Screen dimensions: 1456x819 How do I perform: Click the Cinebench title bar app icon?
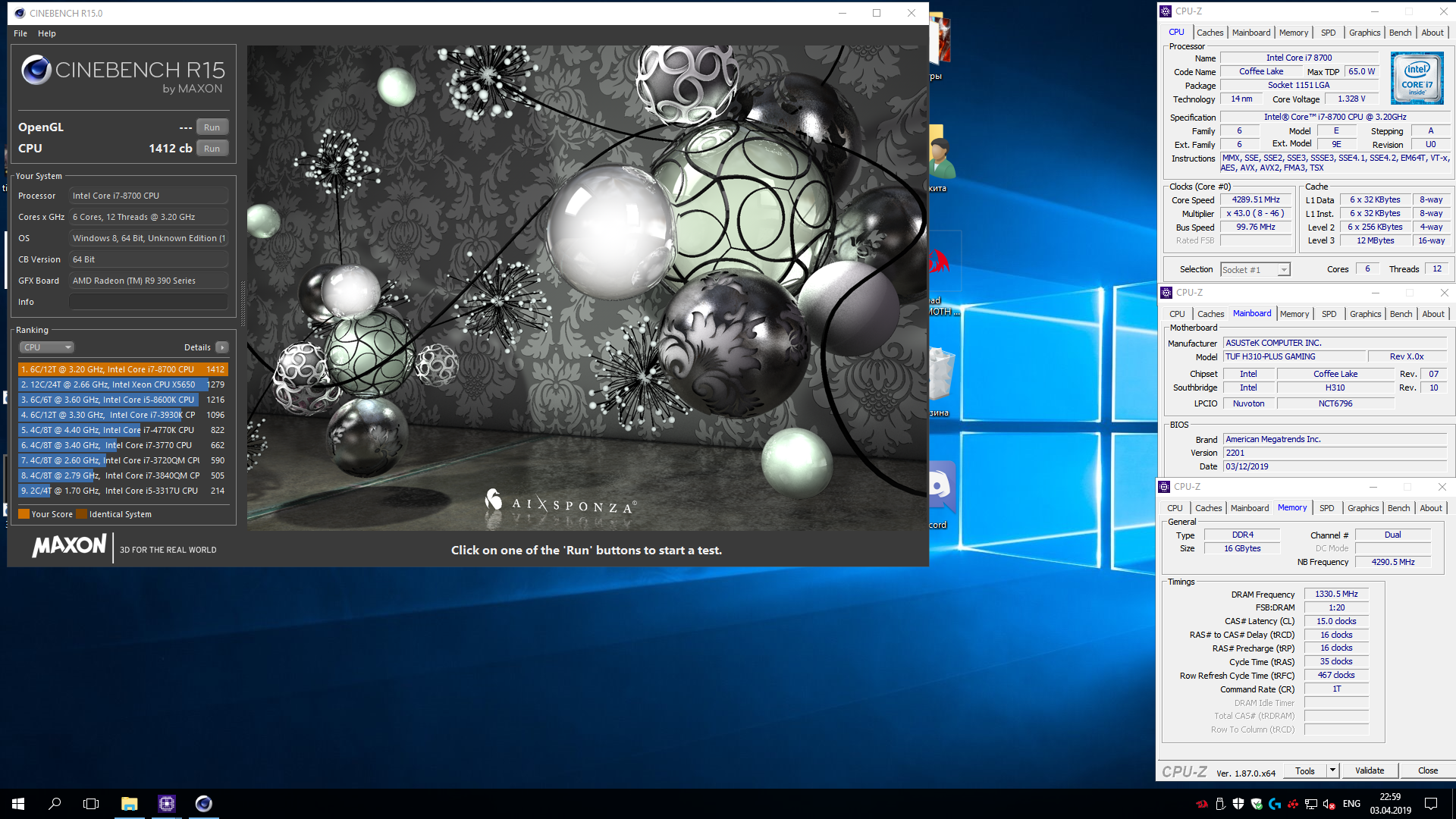tap(20, 13)
